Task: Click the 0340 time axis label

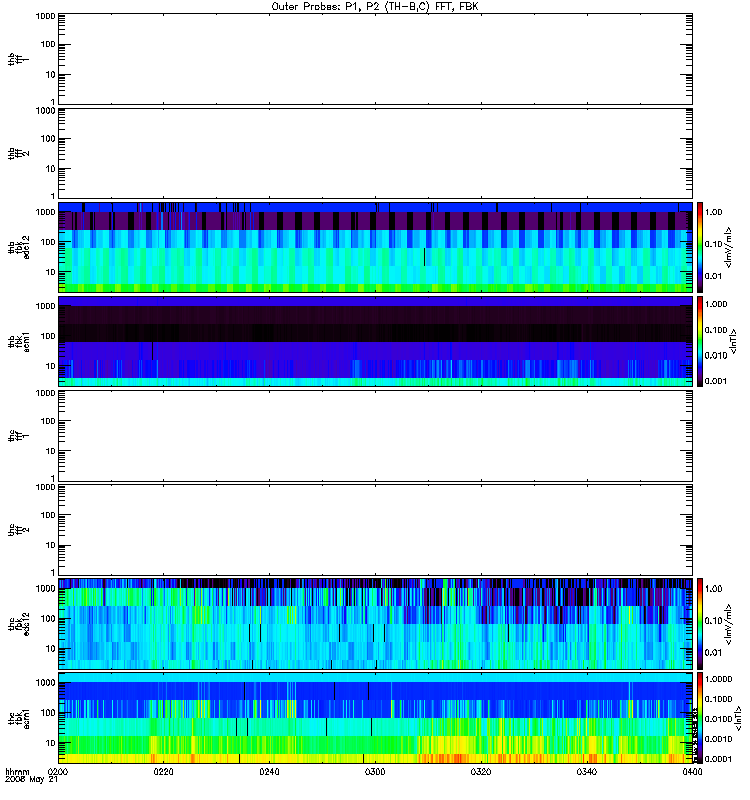Action: [x=586, y=772]
